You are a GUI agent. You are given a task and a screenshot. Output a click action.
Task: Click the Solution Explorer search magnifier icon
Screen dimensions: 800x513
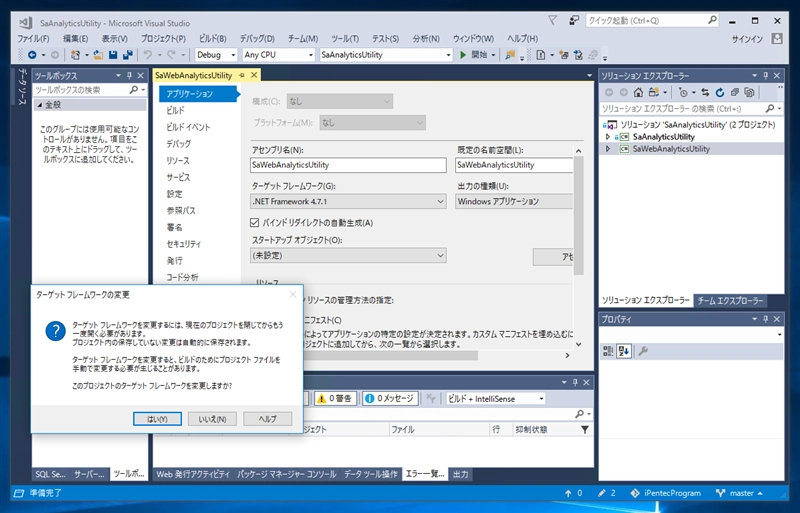pos(770,108)
